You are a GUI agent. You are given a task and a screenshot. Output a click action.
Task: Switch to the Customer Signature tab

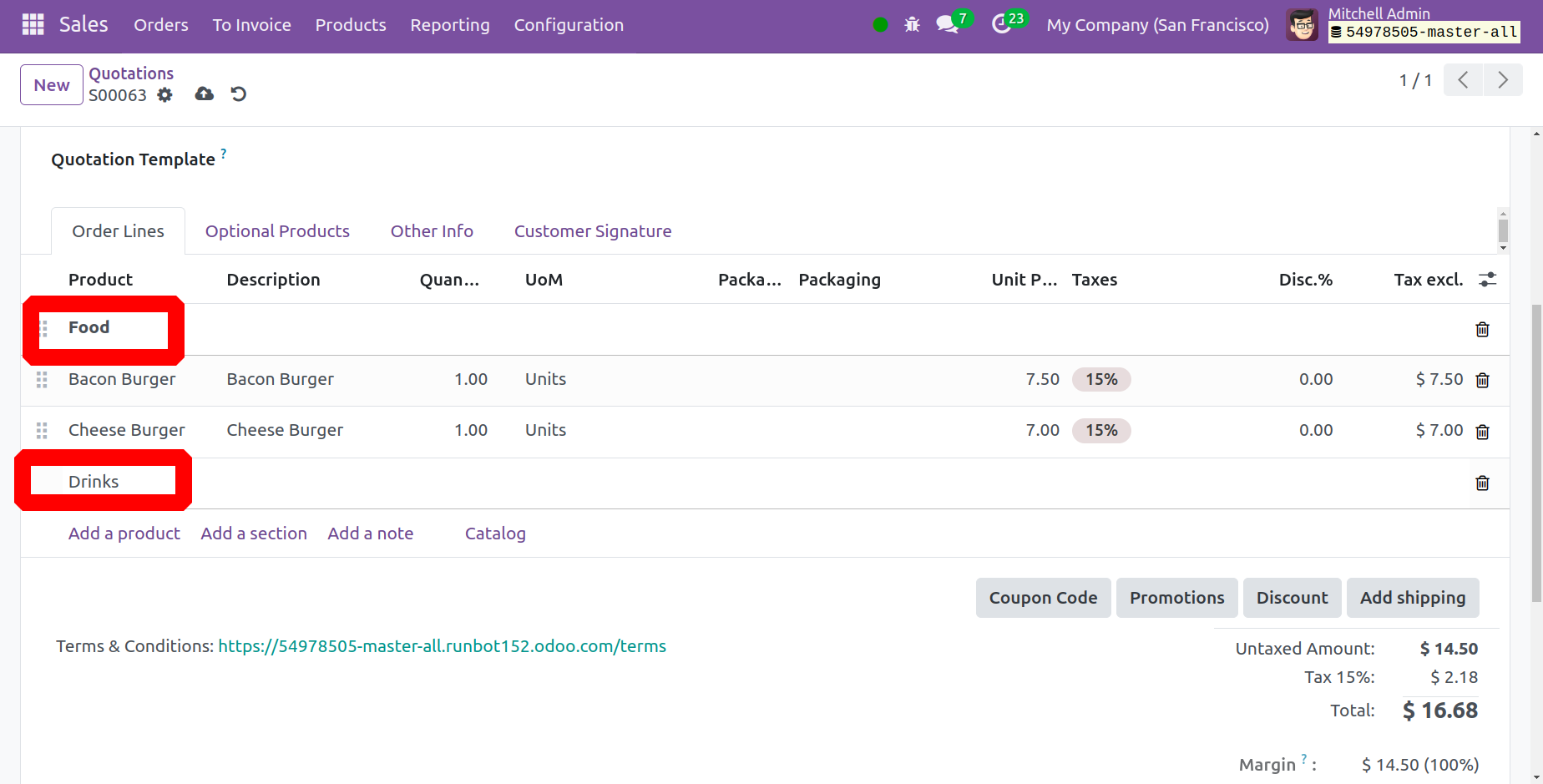(x=592, y=231)
